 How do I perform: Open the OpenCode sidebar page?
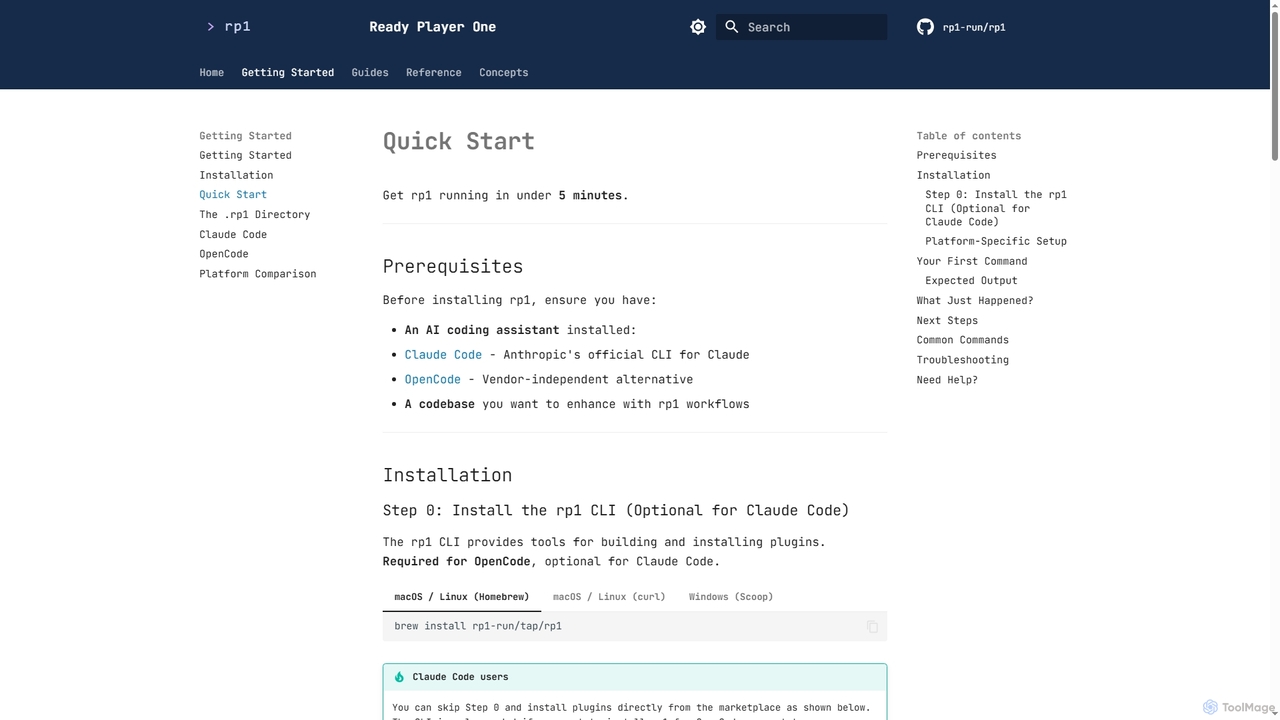point(224,254)
